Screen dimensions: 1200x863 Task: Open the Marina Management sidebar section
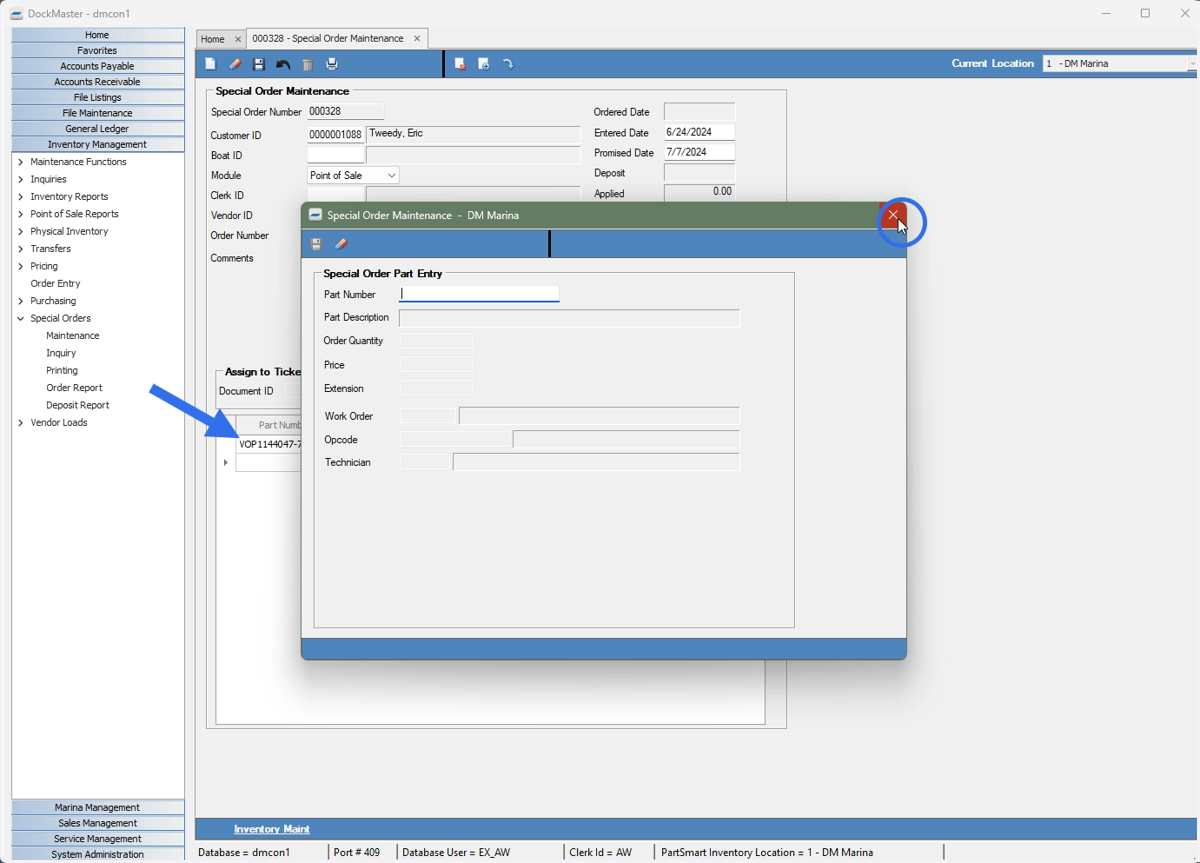pyautogui.click(x=98, y=807)
